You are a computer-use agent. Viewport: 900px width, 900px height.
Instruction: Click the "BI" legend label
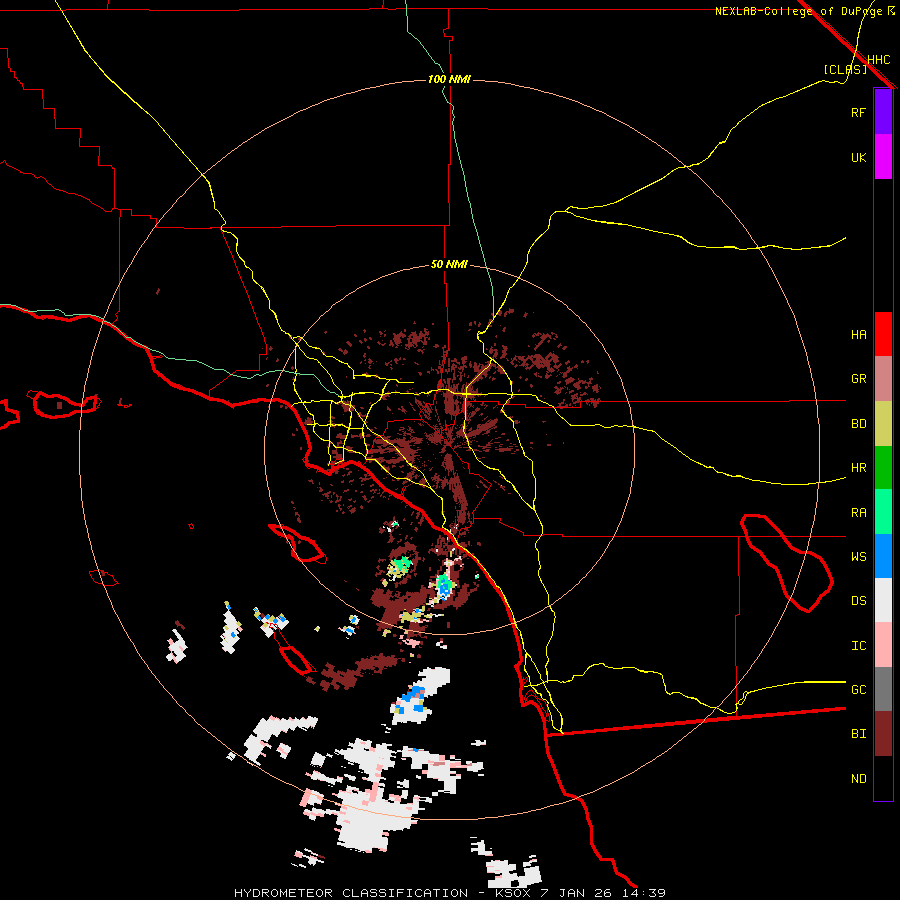tap(858, 734)
